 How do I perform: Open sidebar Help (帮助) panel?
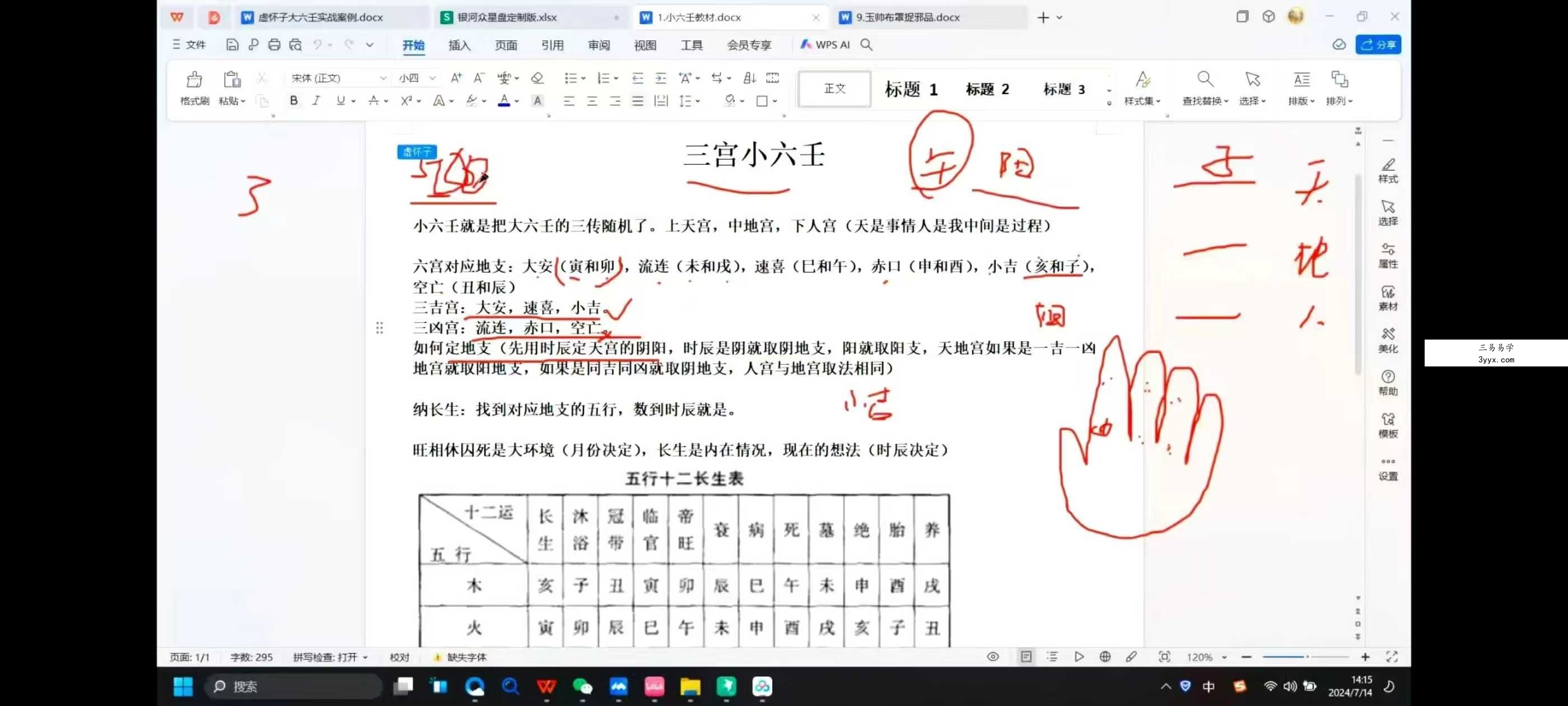click(1388, 383)
